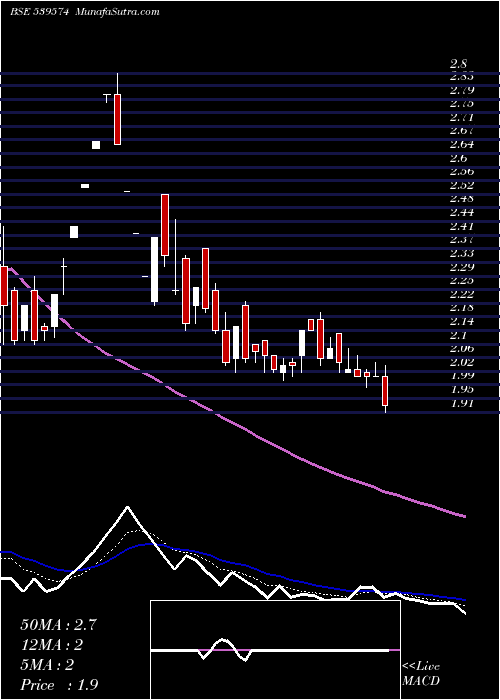Screen dimensions: 500x700
Task: Click the 2.64 price axis label
Action: coord(462,144)
